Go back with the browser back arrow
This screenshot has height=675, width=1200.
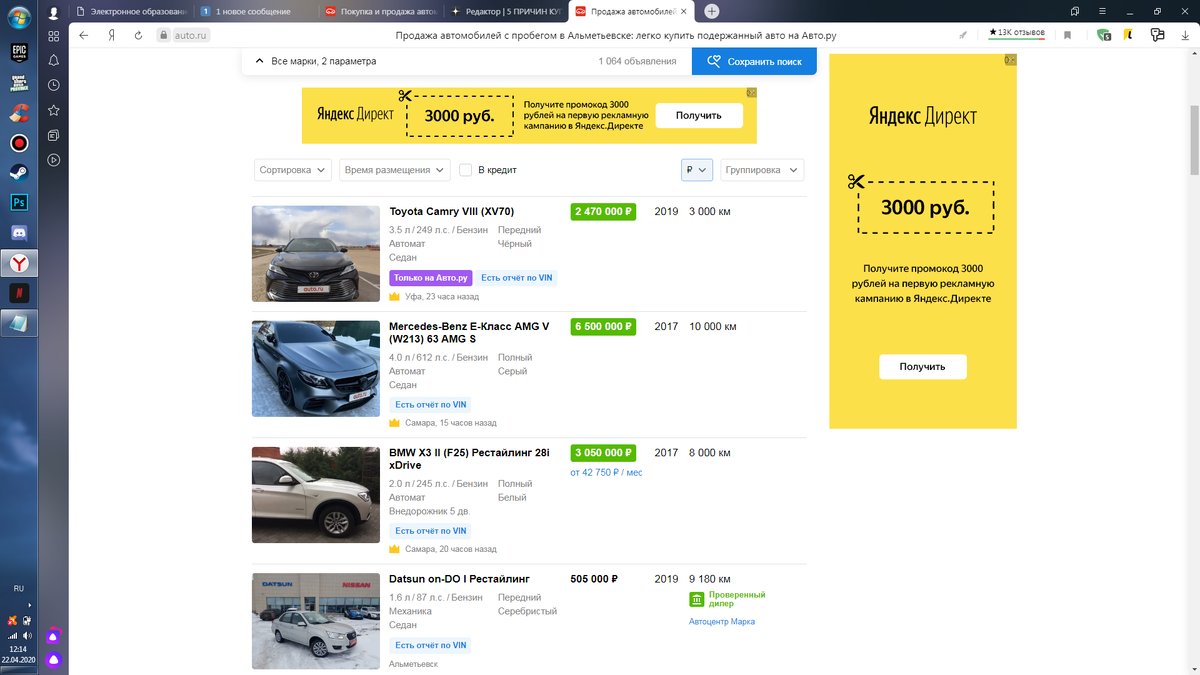(84, 35)
